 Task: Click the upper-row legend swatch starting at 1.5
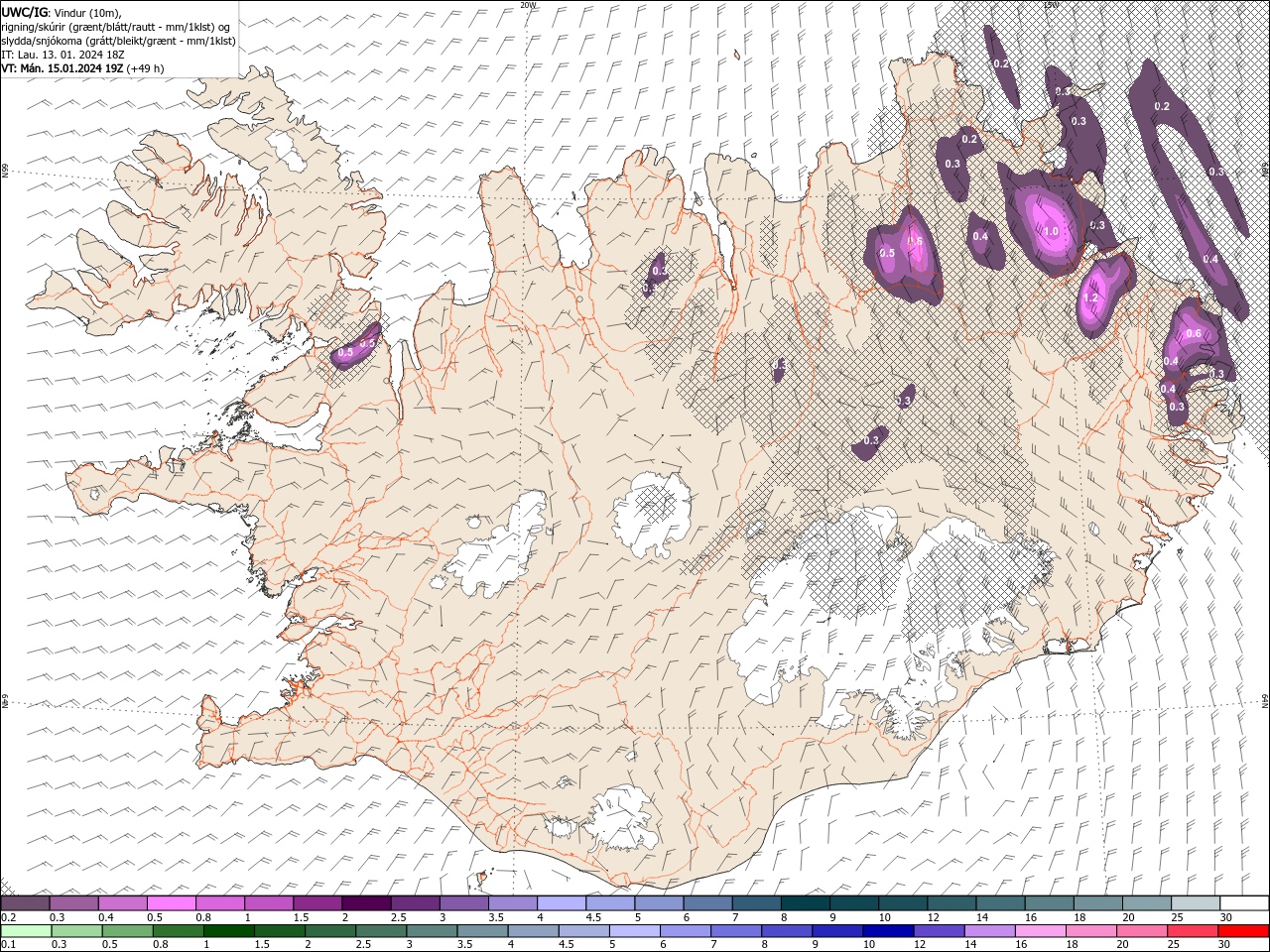(x=317, y=902)
